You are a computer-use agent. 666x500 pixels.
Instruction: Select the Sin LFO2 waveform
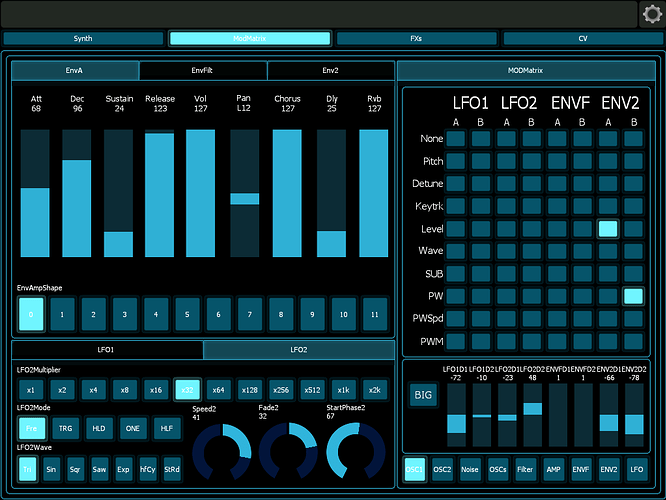(x=51, y=469)
